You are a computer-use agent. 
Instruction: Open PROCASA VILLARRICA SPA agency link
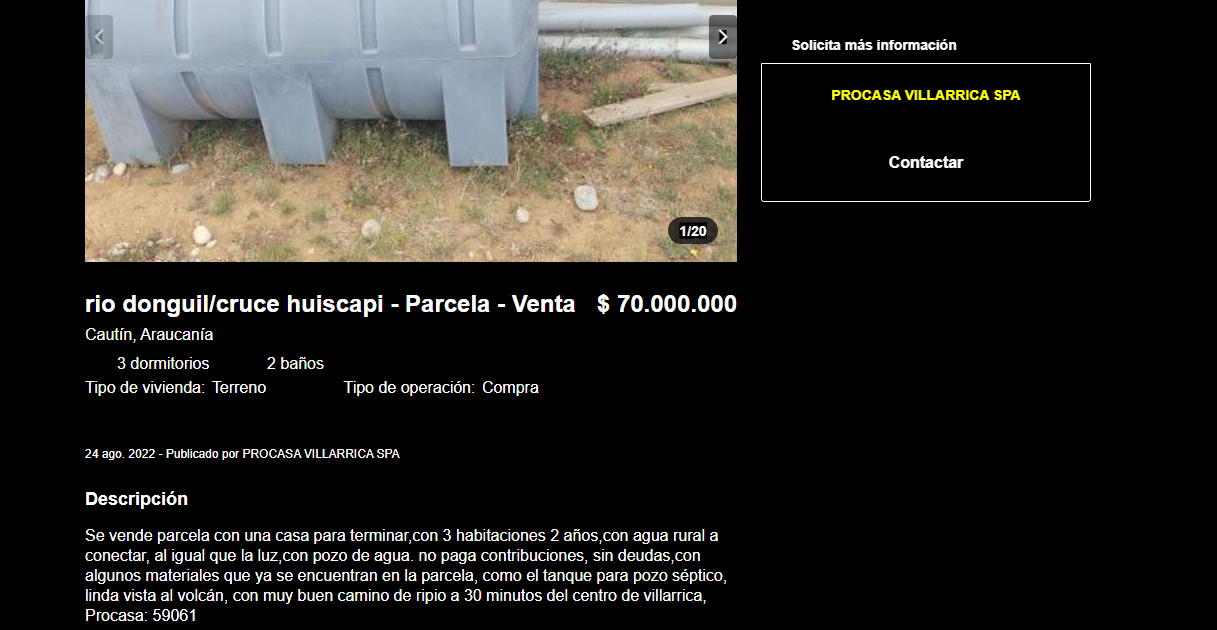click(x=926, y=95)
